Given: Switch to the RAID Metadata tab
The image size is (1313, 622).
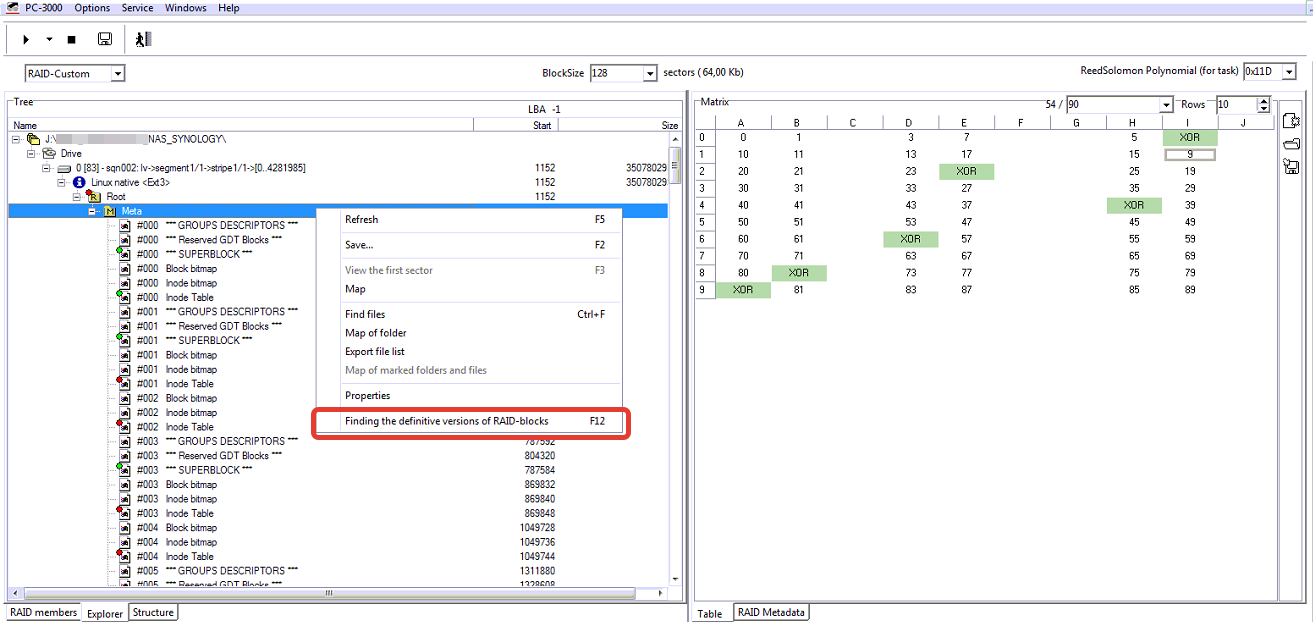Looking at the screenshot, I should coord(771,613).
